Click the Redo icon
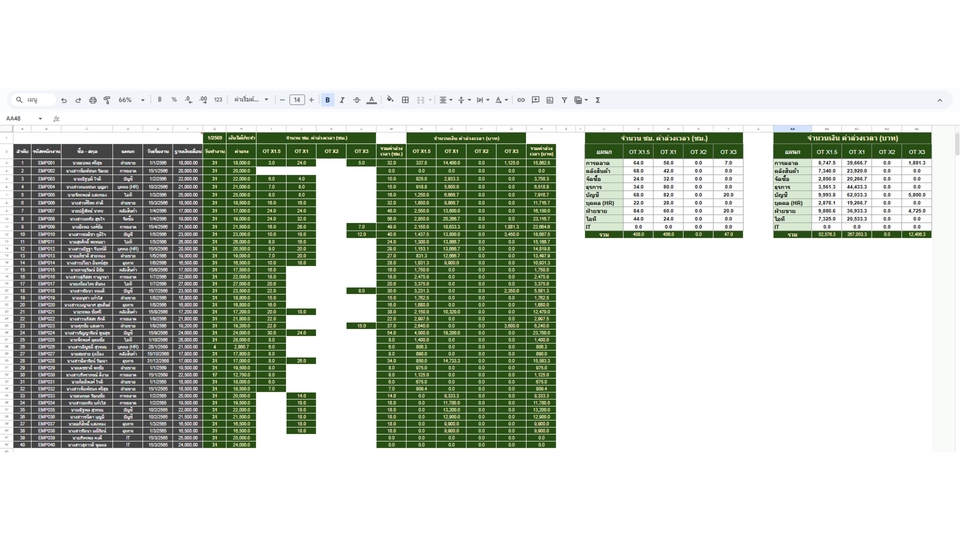 point(78,100)
